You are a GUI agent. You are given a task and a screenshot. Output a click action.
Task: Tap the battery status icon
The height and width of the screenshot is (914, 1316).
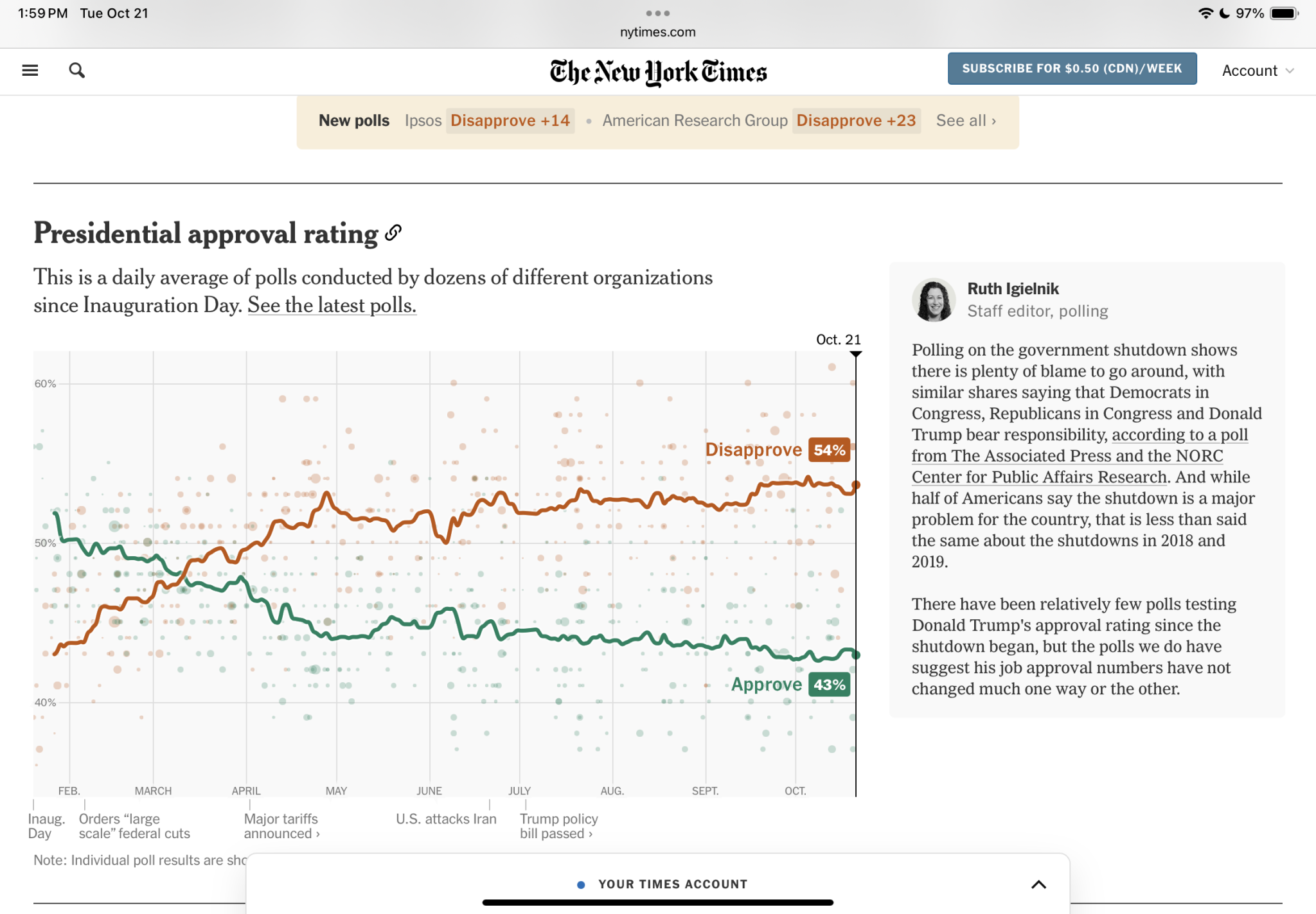(x=1284, y=13)
